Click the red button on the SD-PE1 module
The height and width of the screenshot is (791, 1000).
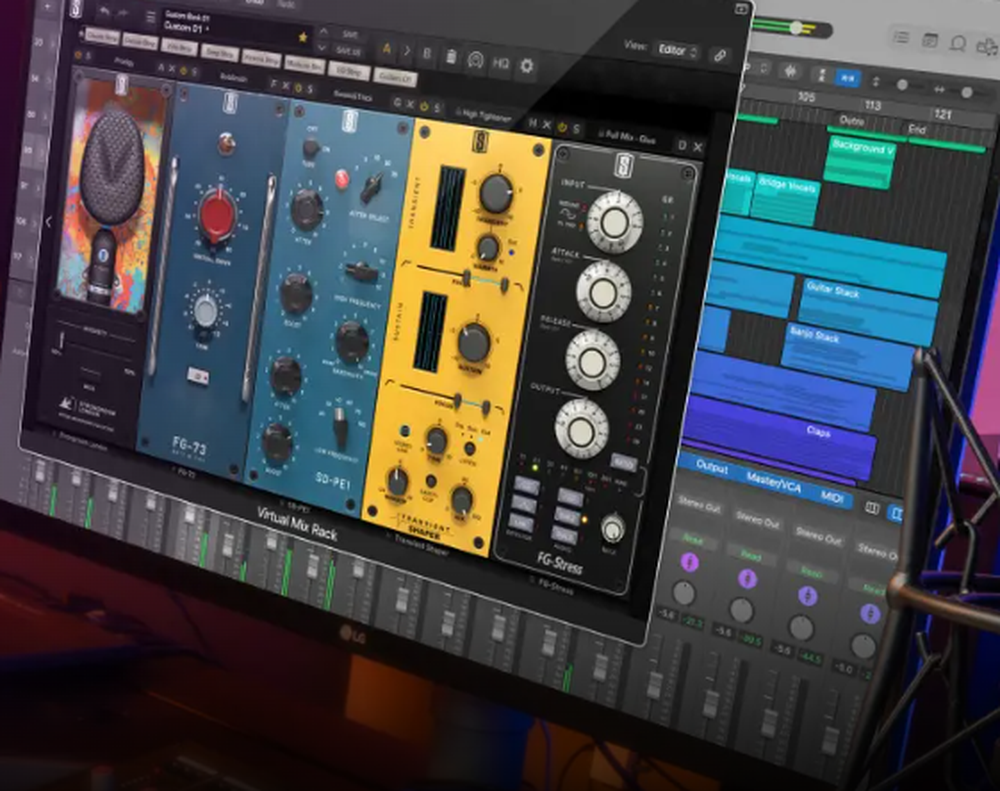[342, 179]
